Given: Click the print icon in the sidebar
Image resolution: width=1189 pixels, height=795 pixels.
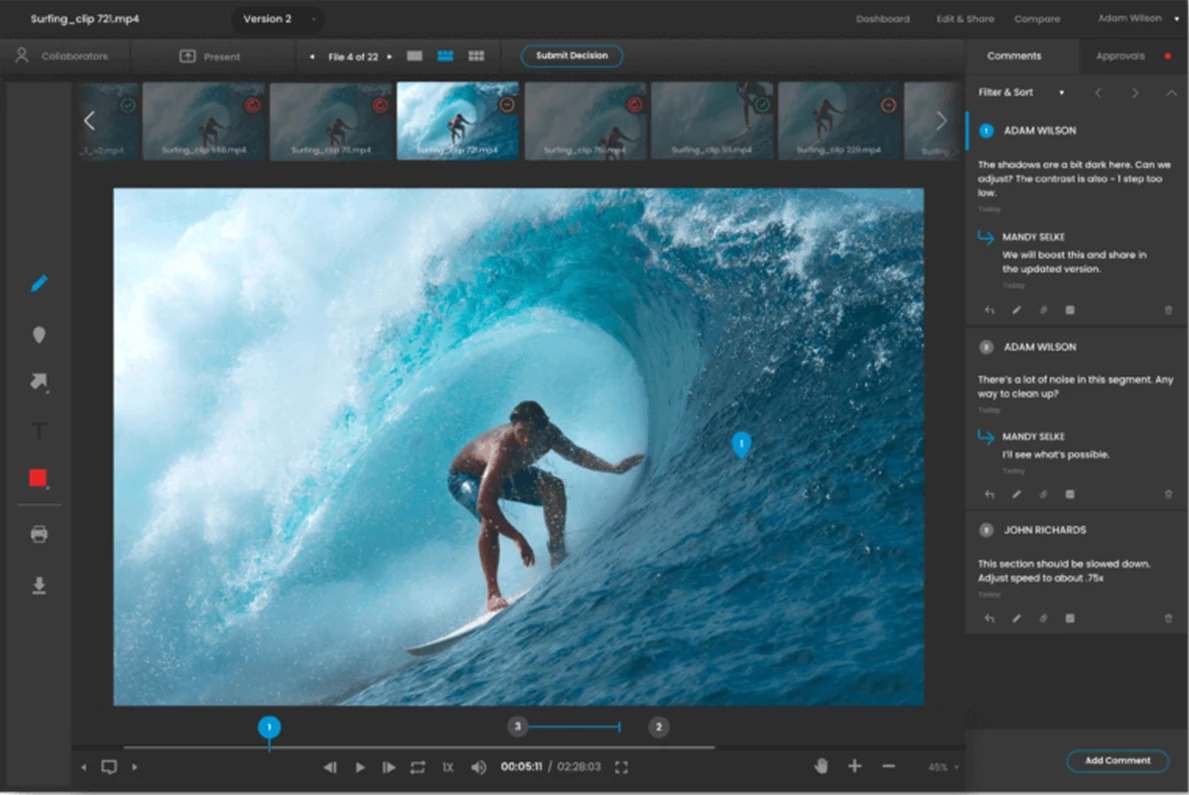Looking at the screenshot, I should (38, 535).
